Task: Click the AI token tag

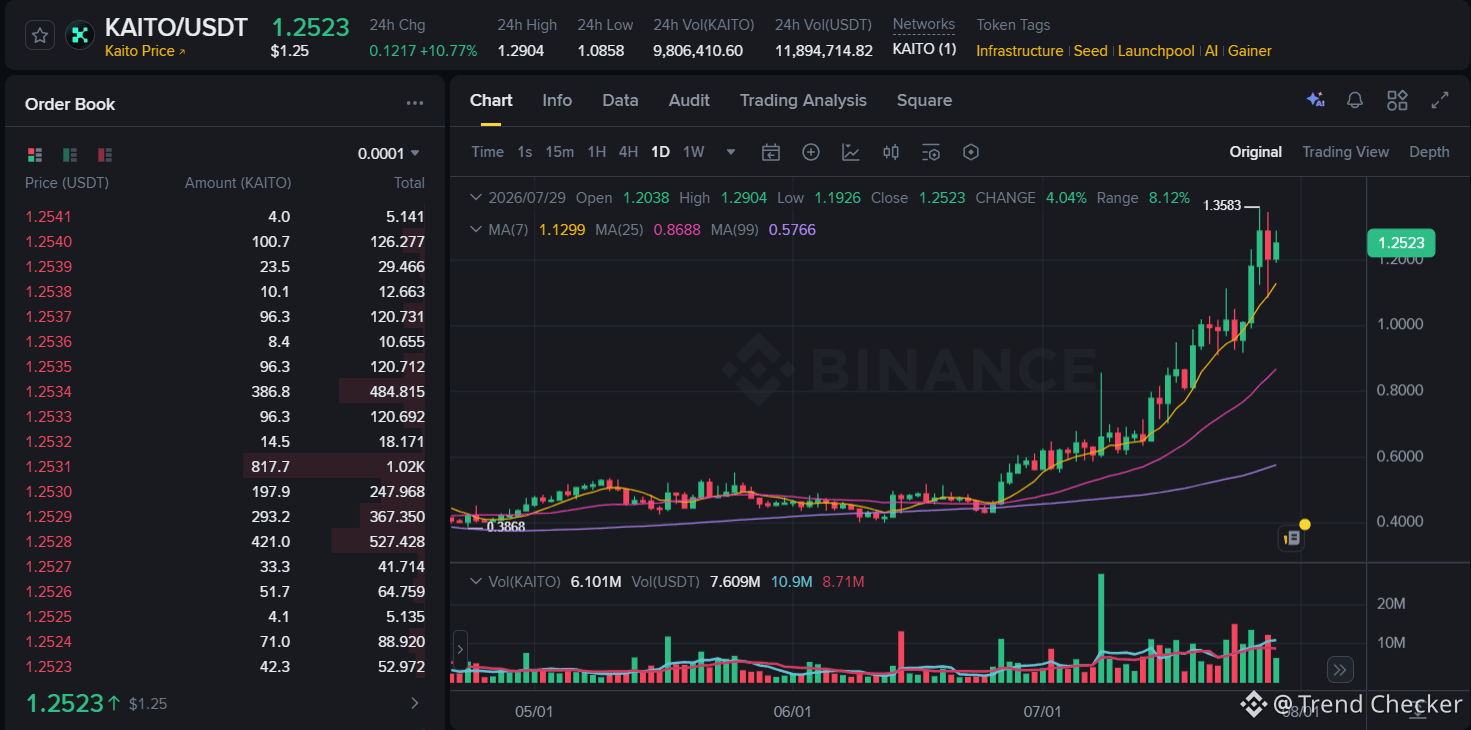Action: (1211, 51)
